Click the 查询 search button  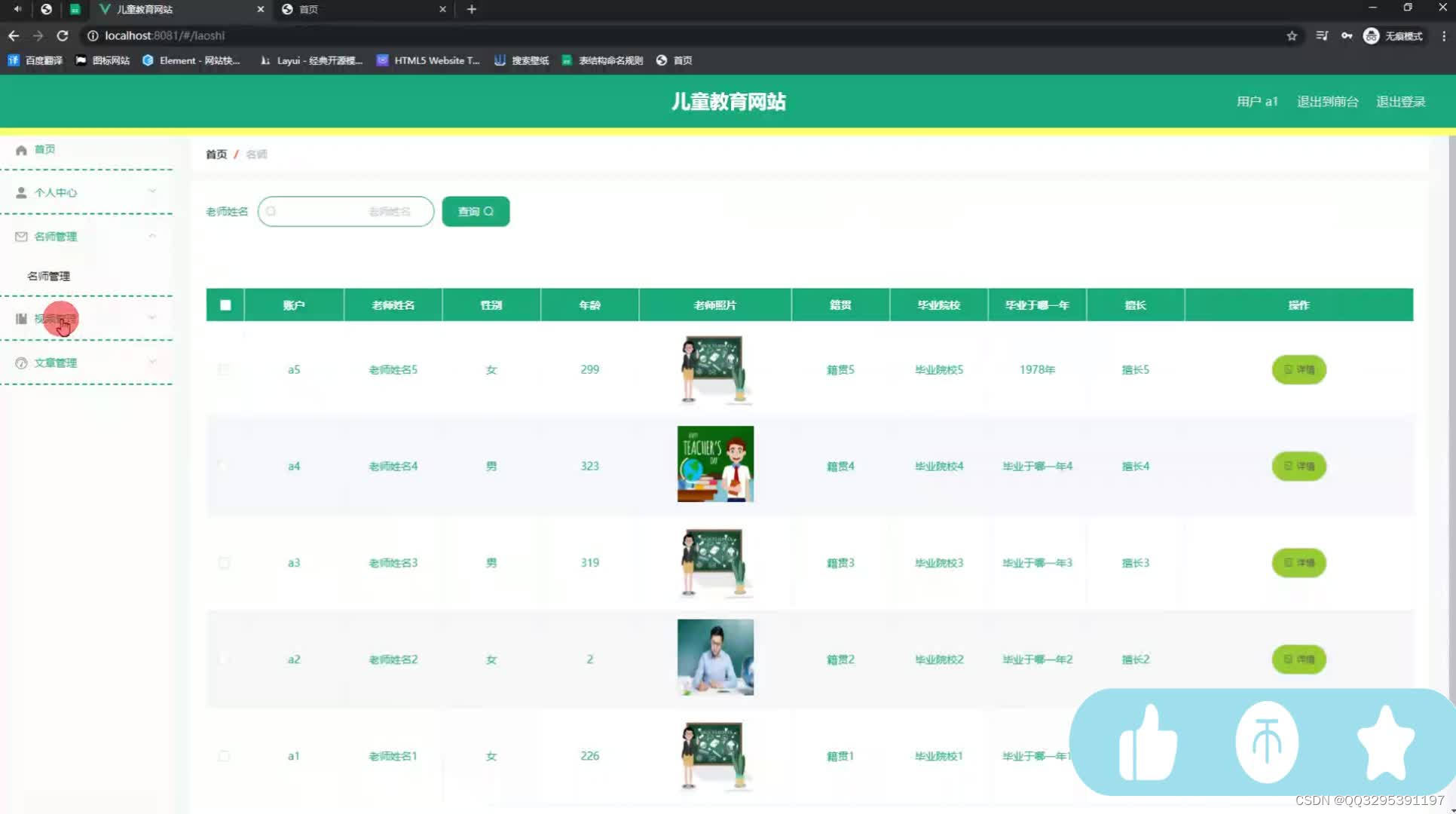(x=476, y=211)
